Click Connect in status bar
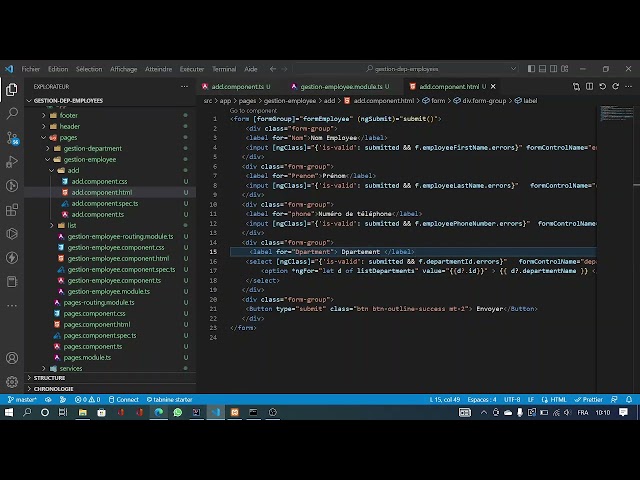Viewport: 640px width, 480px height. click(124, 400)
